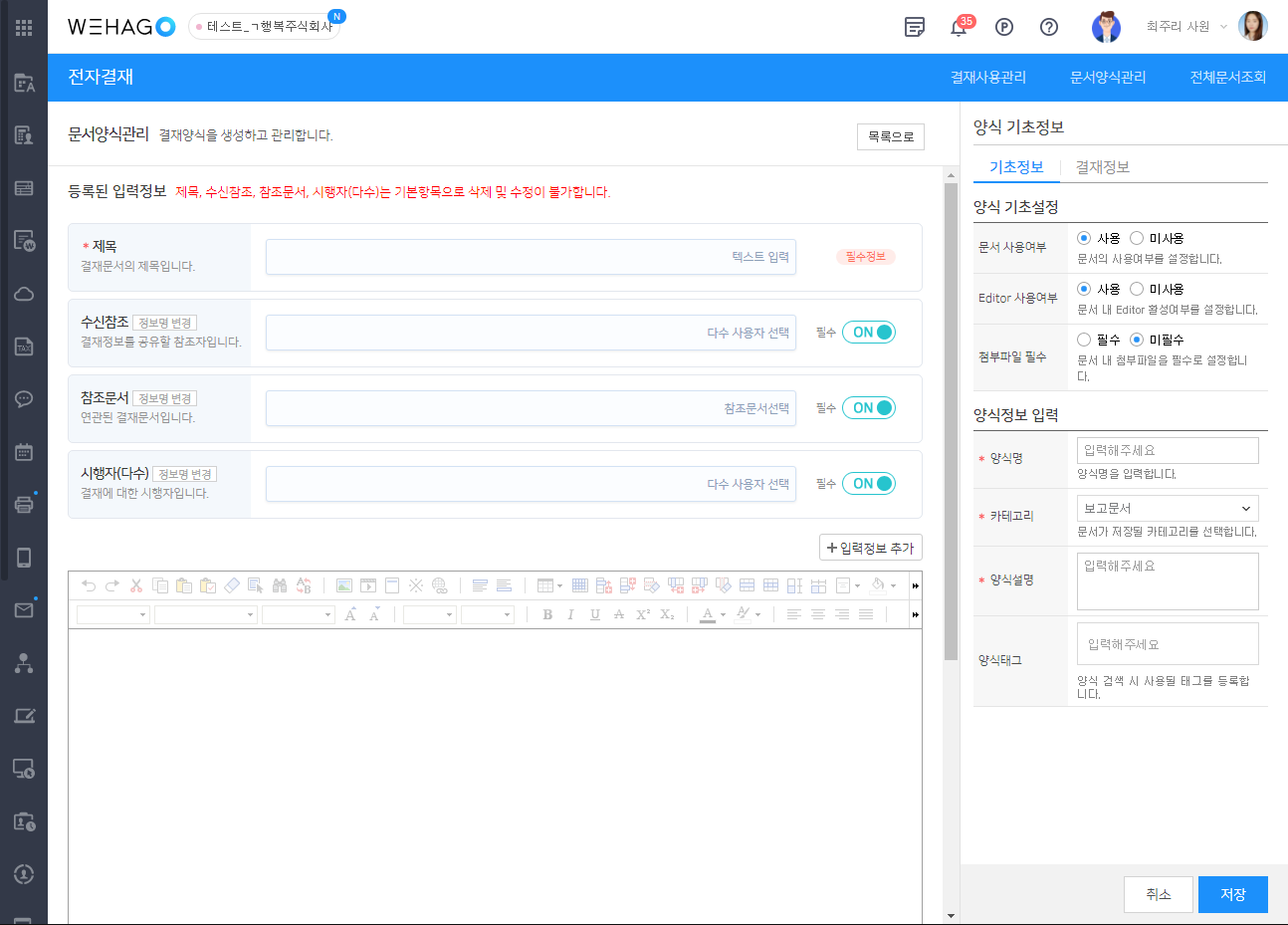This screenshot has height=925, width=1288.
Task: Select 미사용 for 문서 사용여부
Action: click(1137, 238)
